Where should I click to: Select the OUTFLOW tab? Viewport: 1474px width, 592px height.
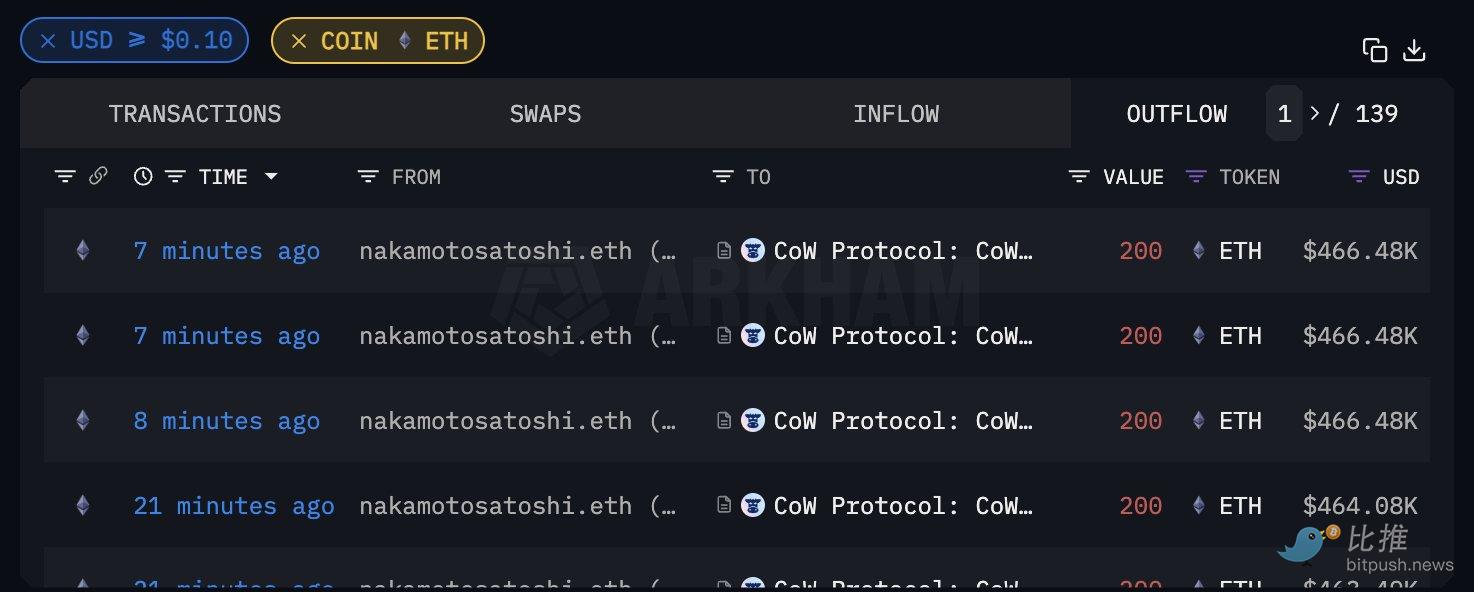click(1176, 114)
